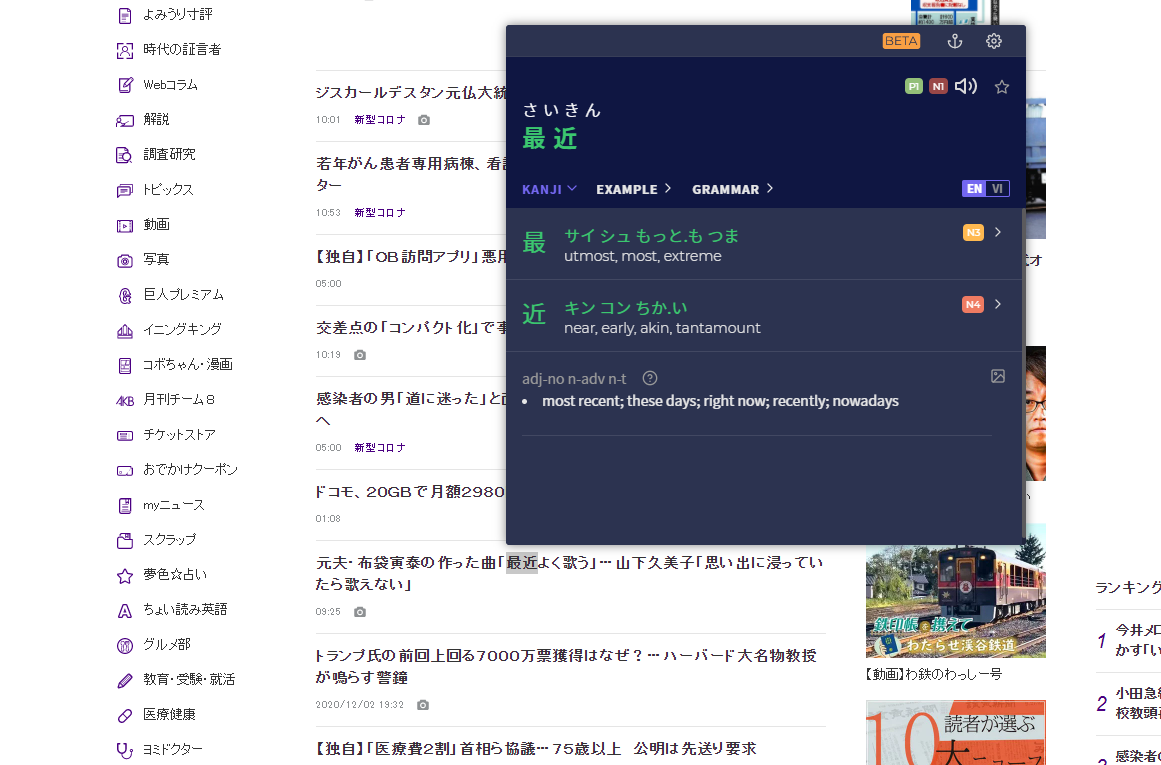This screenshot has height=765, width=1161.
Task: Open the image lookup icon for the definition
Action: 997,376
